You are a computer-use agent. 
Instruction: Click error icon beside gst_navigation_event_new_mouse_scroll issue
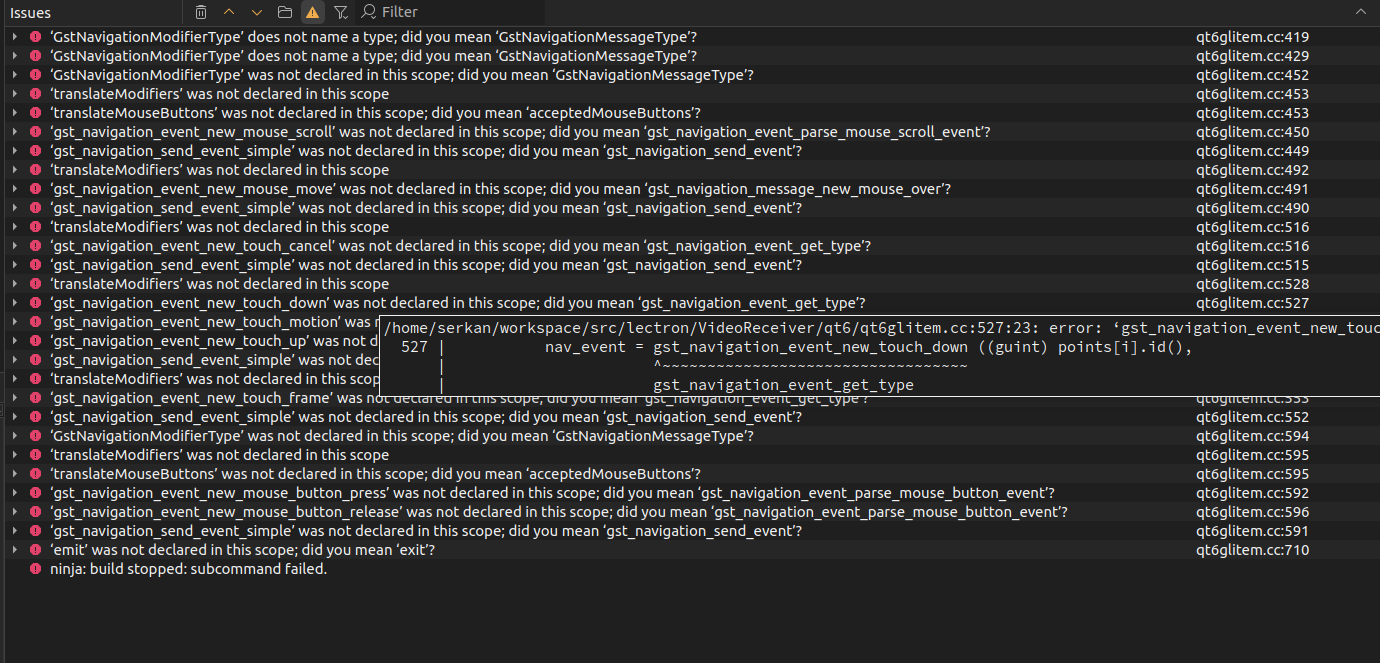(36, 132)
